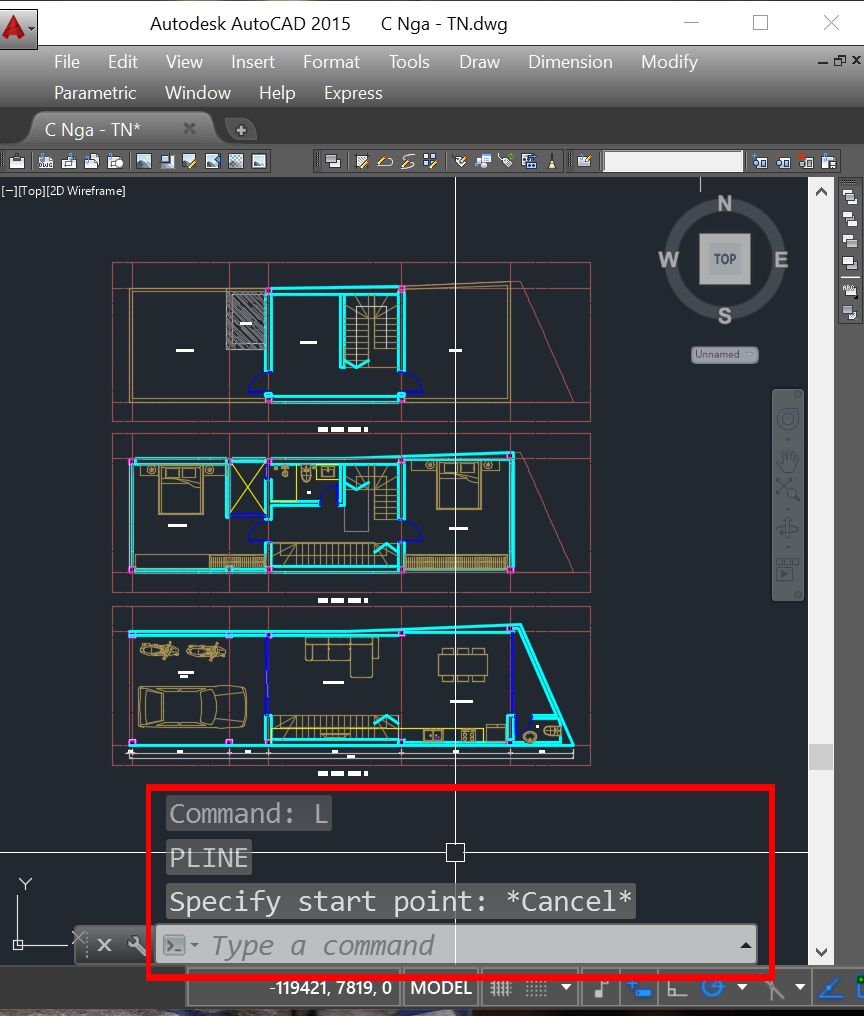Click the pencil-on-block icon left of the text field
Viewport: 864px width, 1016px height.
coord(585,161)
